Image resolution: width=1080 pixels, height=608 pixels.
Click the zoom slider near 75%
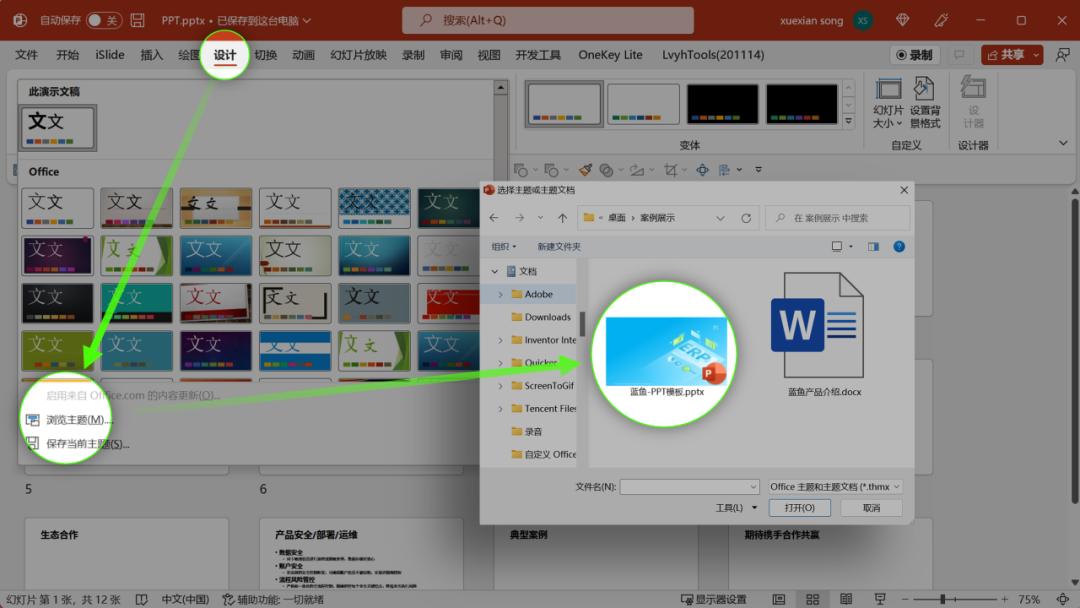point(943,597)
